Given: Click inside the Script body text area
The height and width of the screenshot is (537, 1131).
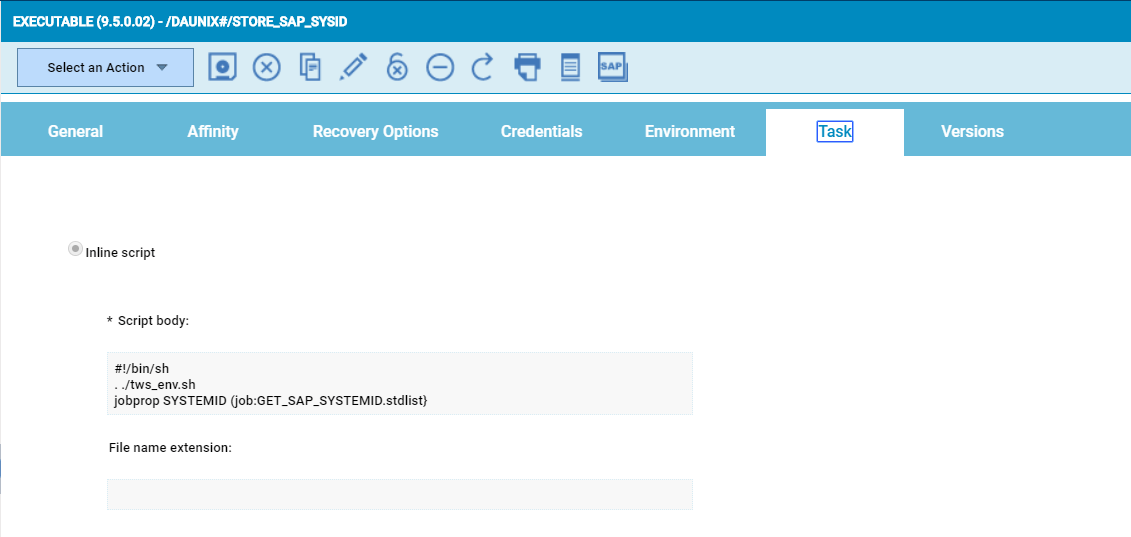Looking at the screenshot, I should click(x=399, y=384).
